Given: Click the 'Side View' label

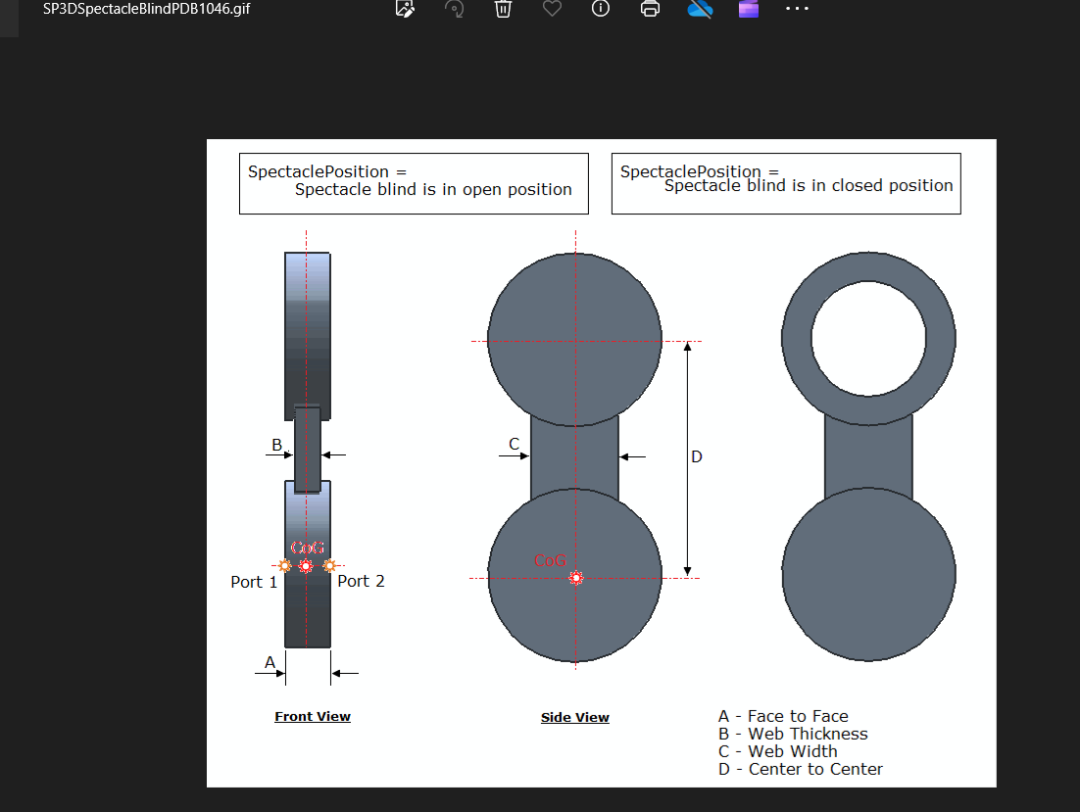Looking at the screenshot, I should 575,717.
